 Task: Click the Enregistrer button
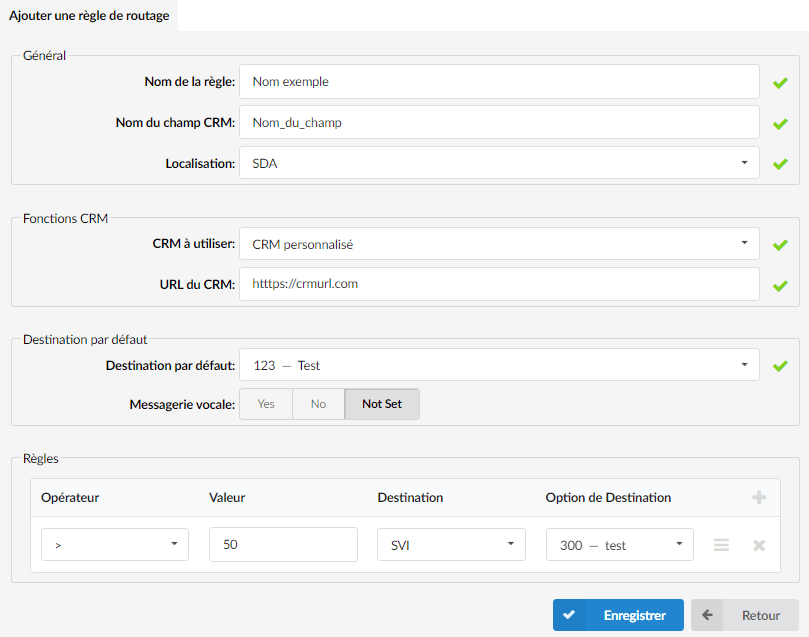(x=618, y=615)
